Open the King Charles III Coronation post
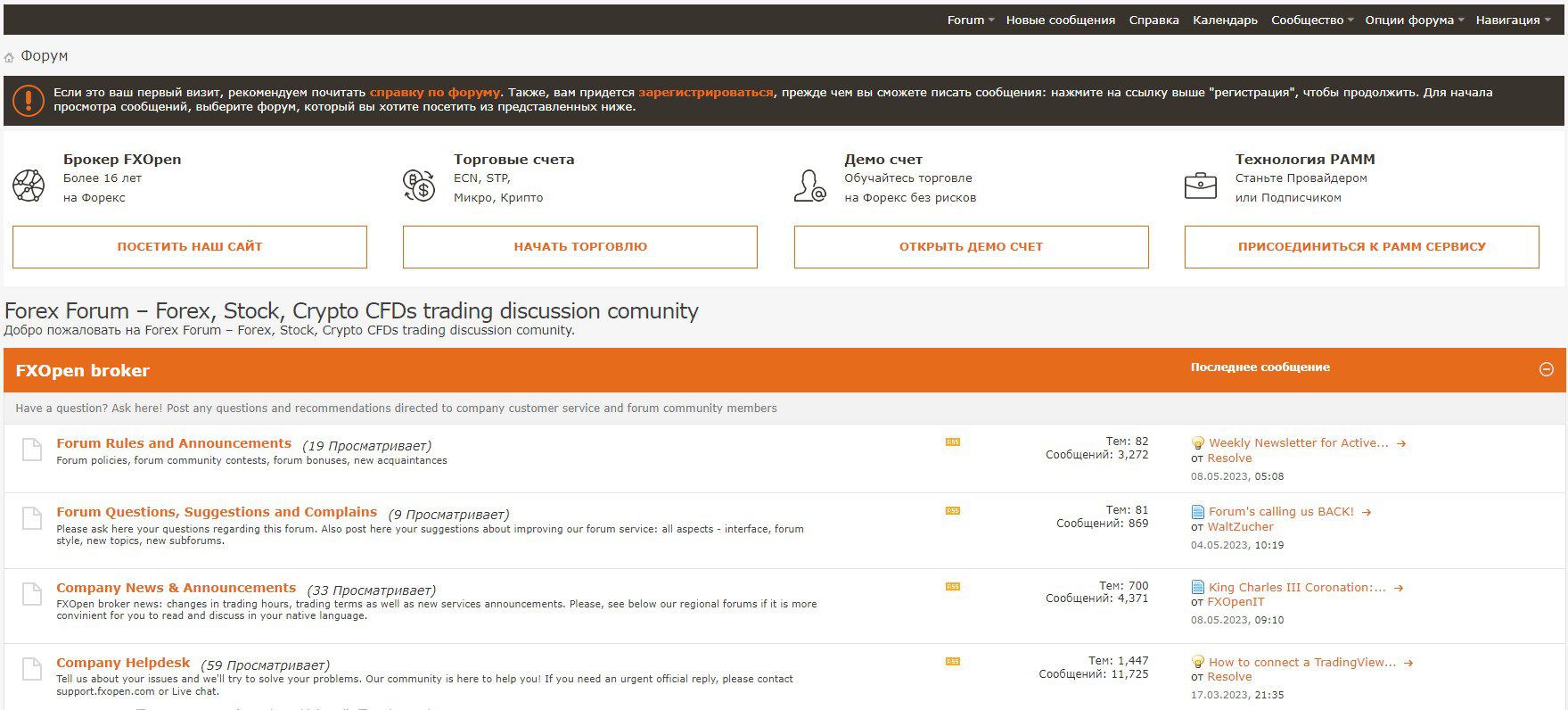The image size is (1568, 710). 1297,588
